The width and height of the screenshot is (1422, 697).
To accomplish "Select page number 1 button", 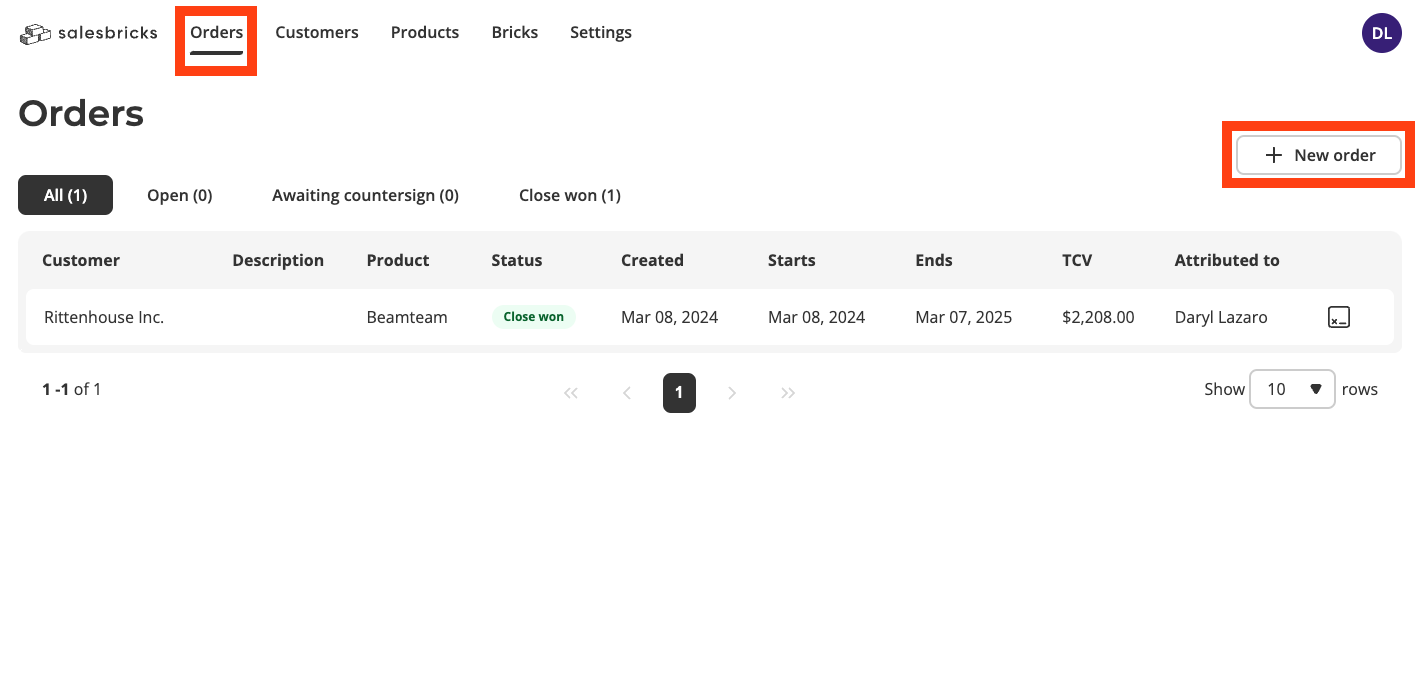I will pyautogui.click(x=679, y=393).
